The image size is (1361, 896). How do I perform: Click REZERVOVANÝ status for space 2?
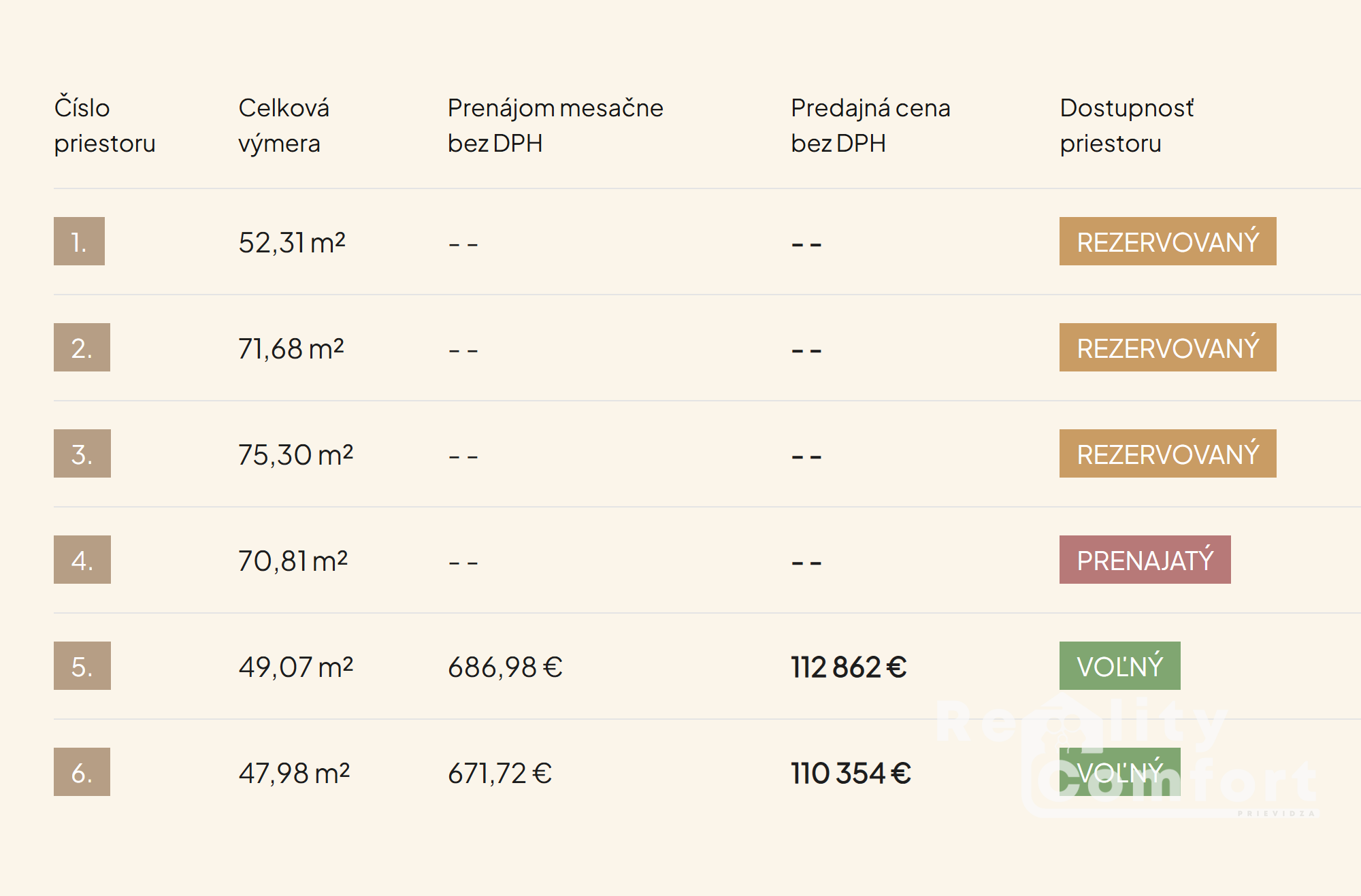coord(1167,348)
